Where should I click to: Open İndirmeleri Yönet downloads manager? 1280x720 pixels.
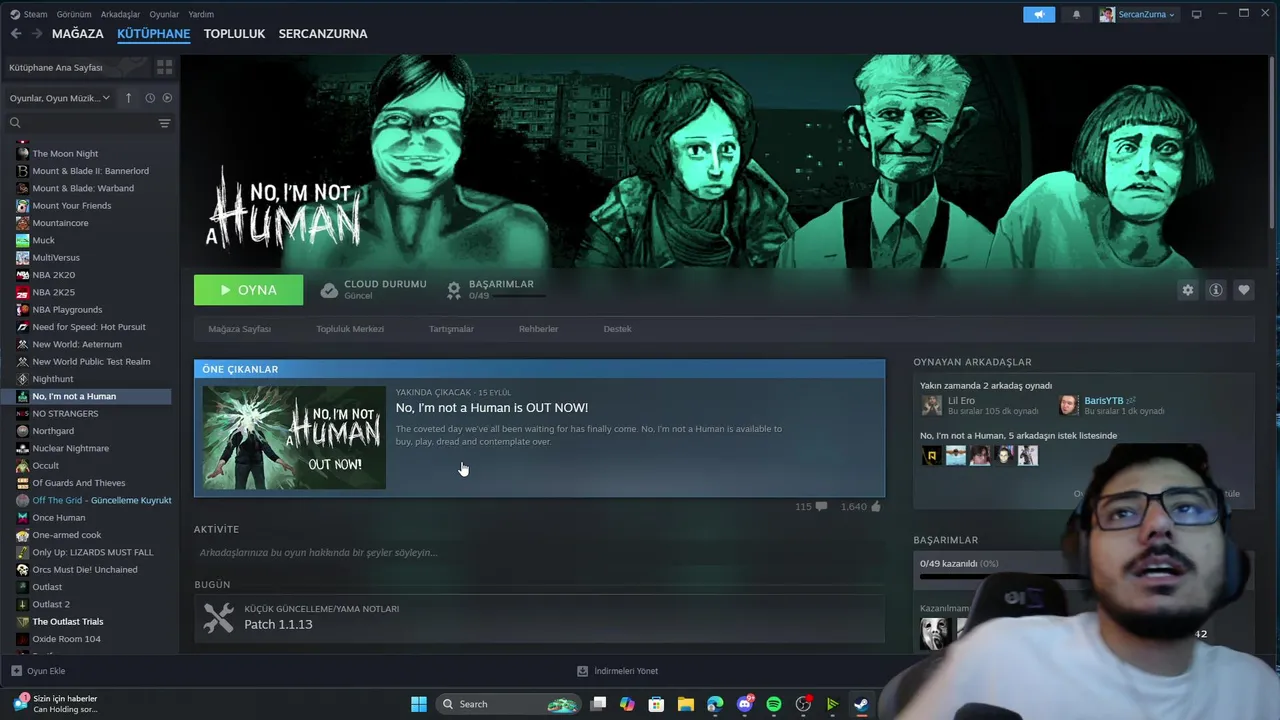(617, 671)
